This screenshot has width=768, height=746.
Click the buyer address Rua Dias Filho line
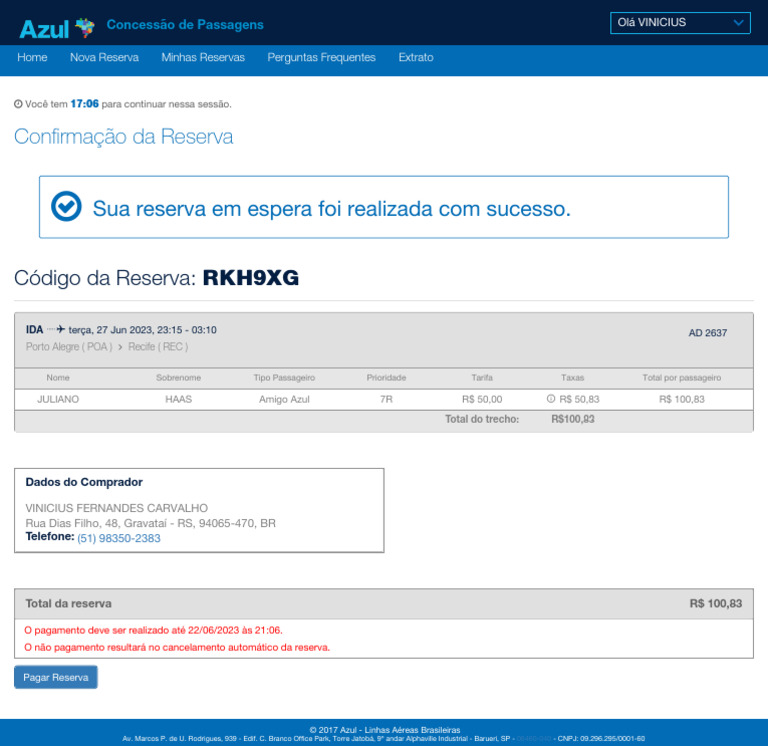[x=151, y=523]
